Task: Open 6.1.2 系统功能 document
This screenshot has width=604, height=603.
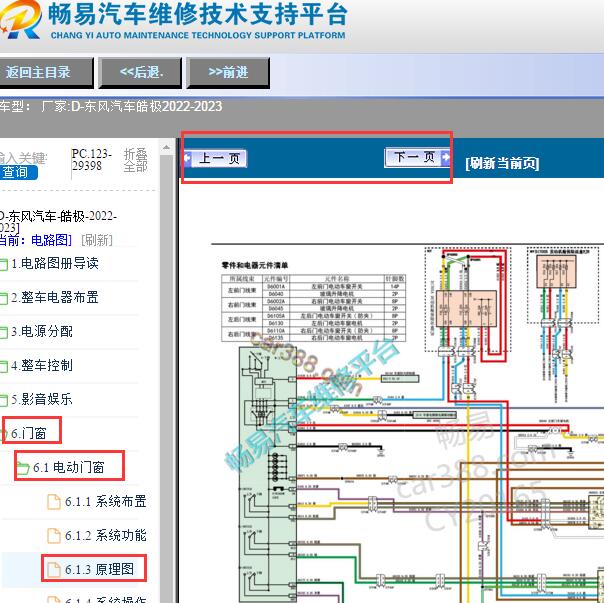Action: (x=106, y=535)
